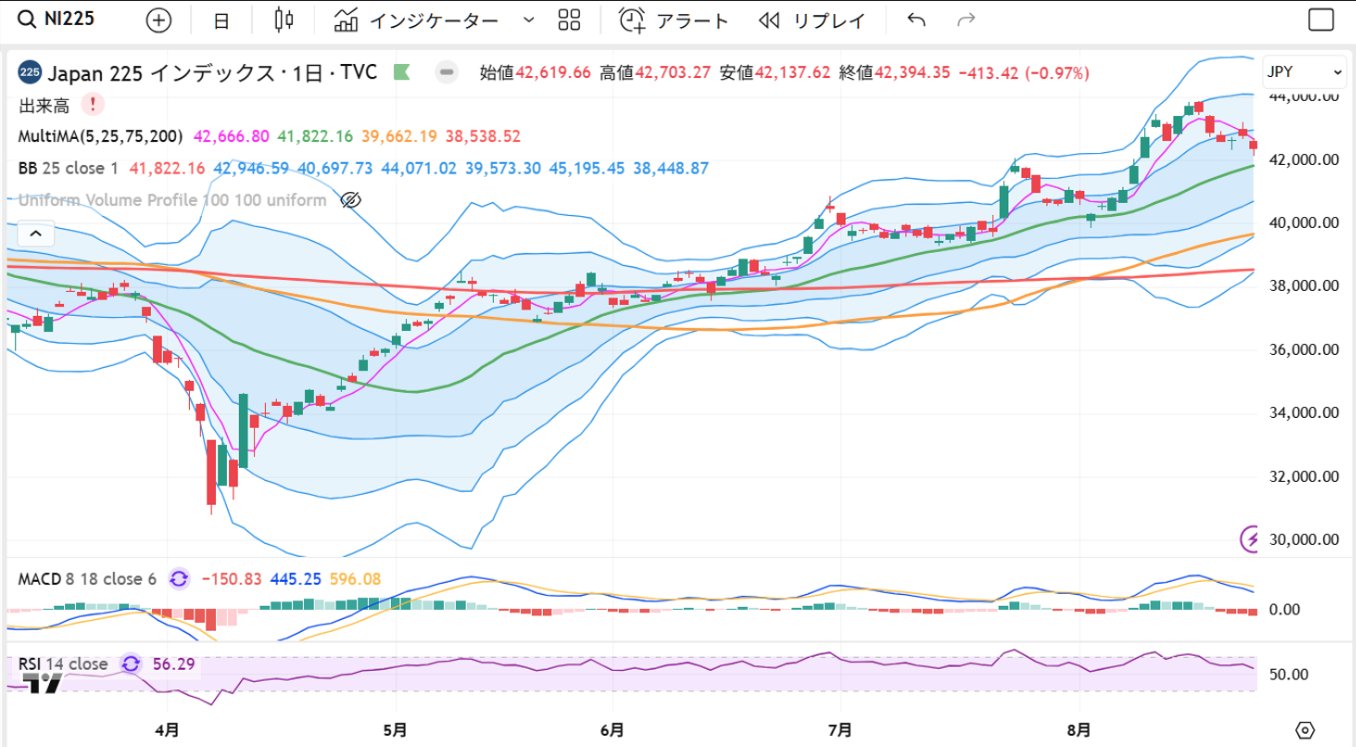Click the MACD refresh circular arrow icon
1356x747 pixels.
pyautogui.click(x=179, y=579)
